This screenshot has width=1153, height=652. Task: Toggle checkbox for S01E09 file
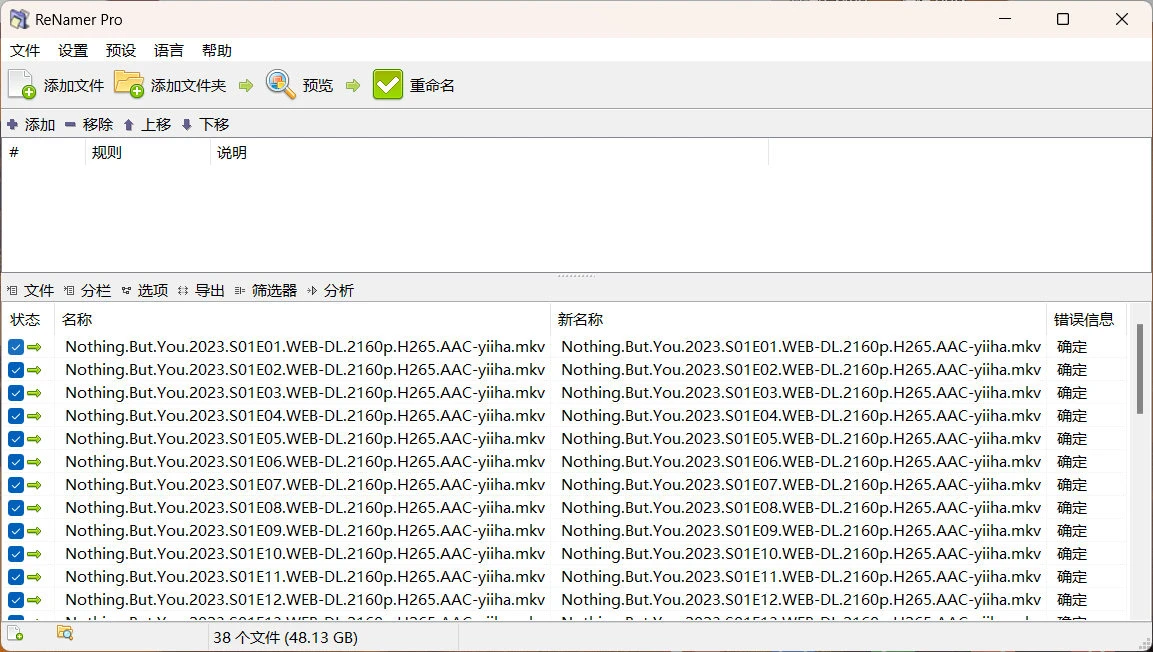tap(16, 531)
